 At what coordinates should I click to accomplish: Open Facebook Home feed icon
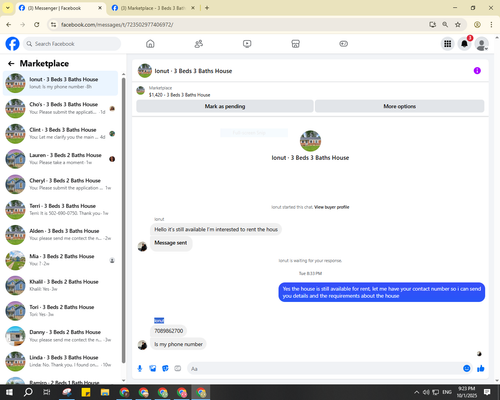(150, 44)
